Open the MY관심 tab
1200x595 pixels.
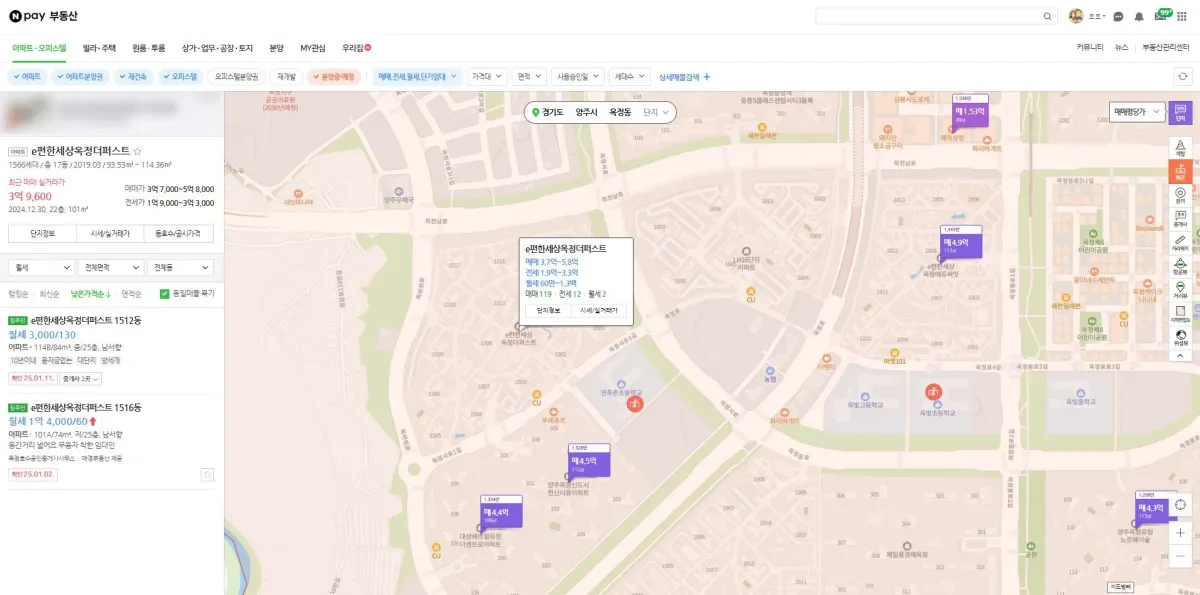click(x=313, y=48)
